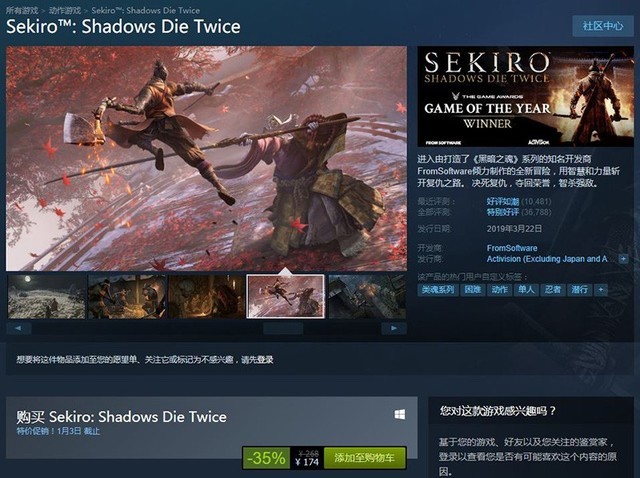Click the 添加至购物车 add to cart button

[x=365, y=458]
